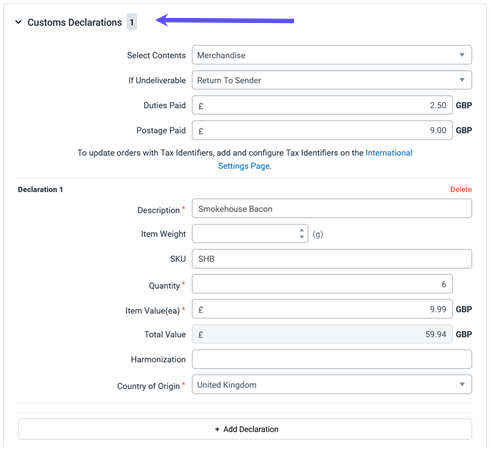Click the Item Value(ea) field
Screen dimensions: 492x450
(322, 309)
